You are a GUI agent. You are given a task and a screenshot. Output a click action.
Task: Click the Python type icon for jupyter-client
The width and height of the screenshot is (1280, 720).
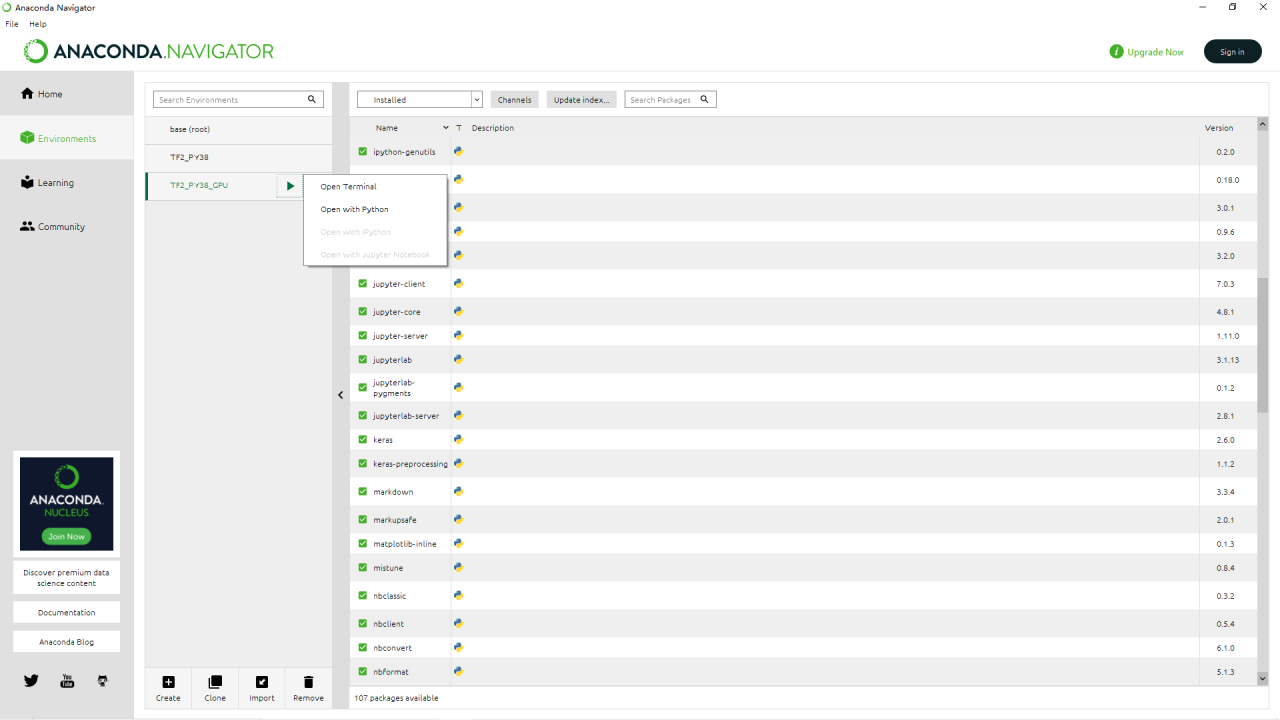[458, 283]
